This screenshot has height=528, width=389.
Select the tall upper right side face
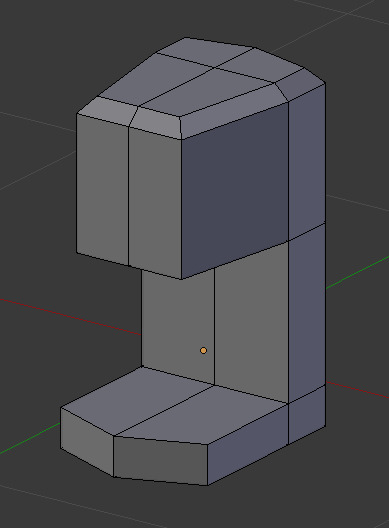pyautogui.click(x=306, y=162)
